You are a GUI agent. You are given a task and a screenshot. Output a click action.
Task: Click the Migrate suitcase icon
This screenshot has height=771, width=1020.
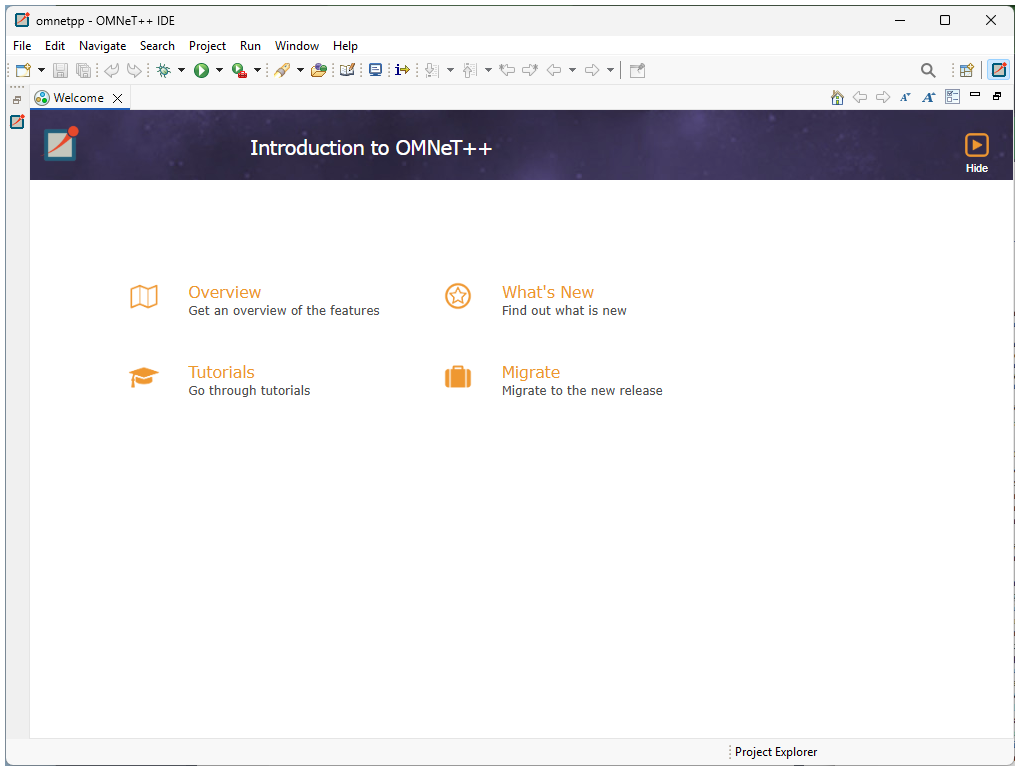click(458, 377)
